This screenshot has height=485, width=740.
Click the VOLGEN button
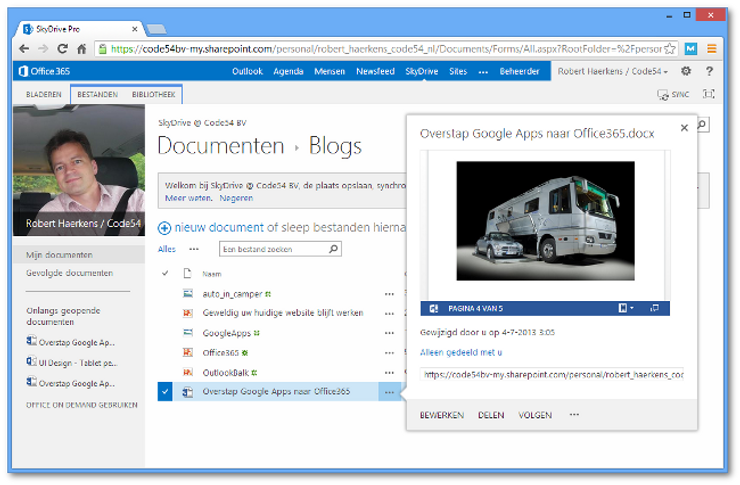point(535,415)
